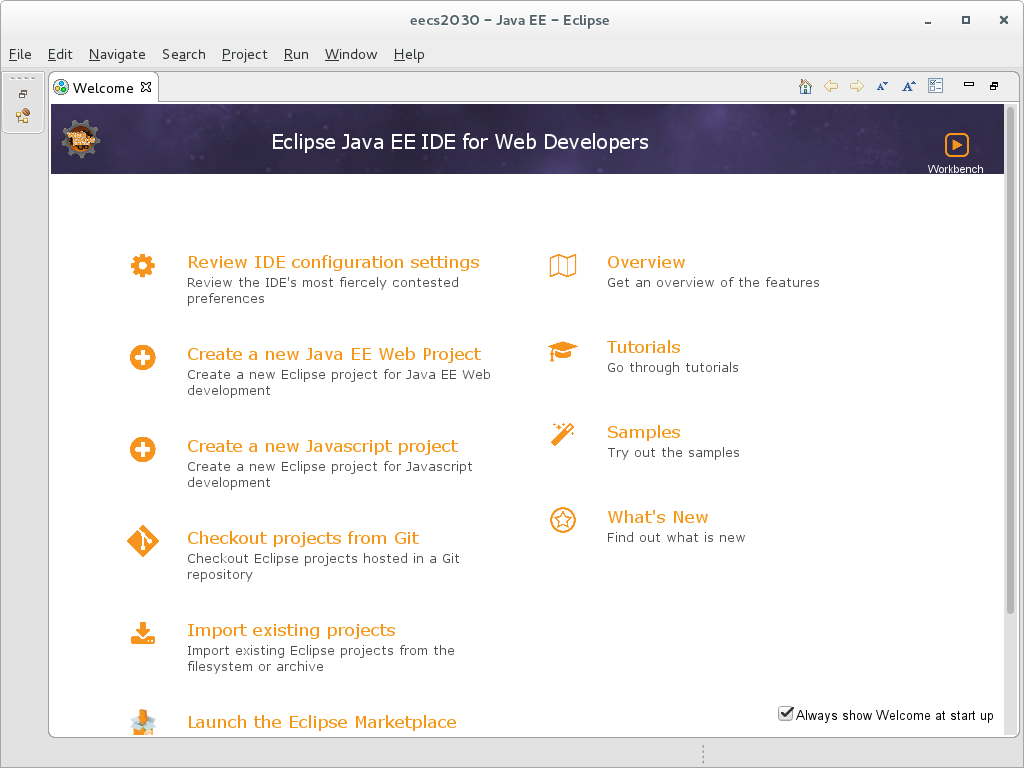The width and height of the screenshot is (1024, 768).
Task: Restore the minimized left sidebar stack
Action: [x=23, y=94]
